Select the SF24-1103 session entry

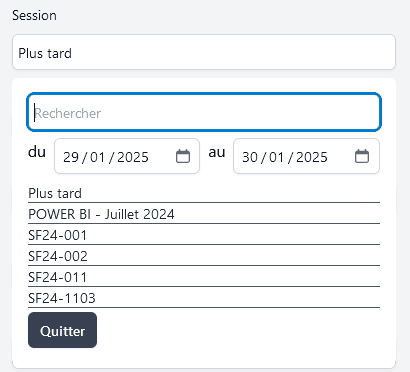click(204, 298)
